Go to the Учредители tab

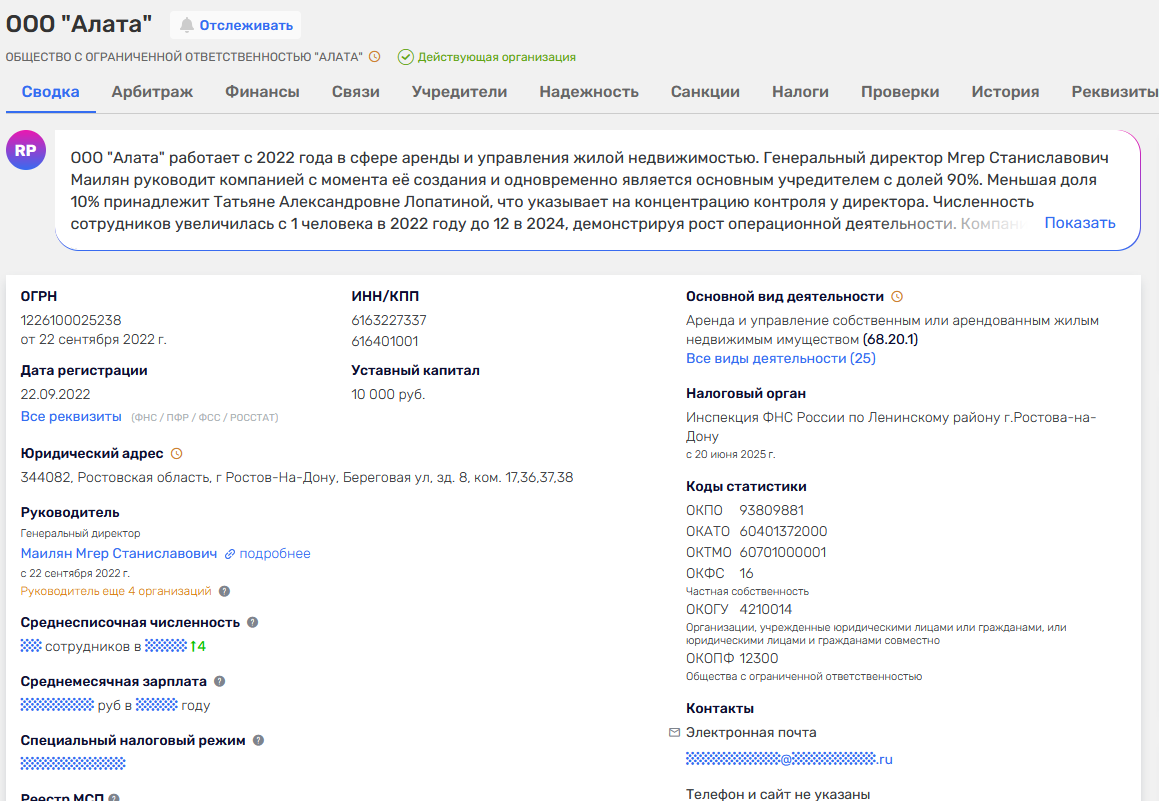point(459,92)
